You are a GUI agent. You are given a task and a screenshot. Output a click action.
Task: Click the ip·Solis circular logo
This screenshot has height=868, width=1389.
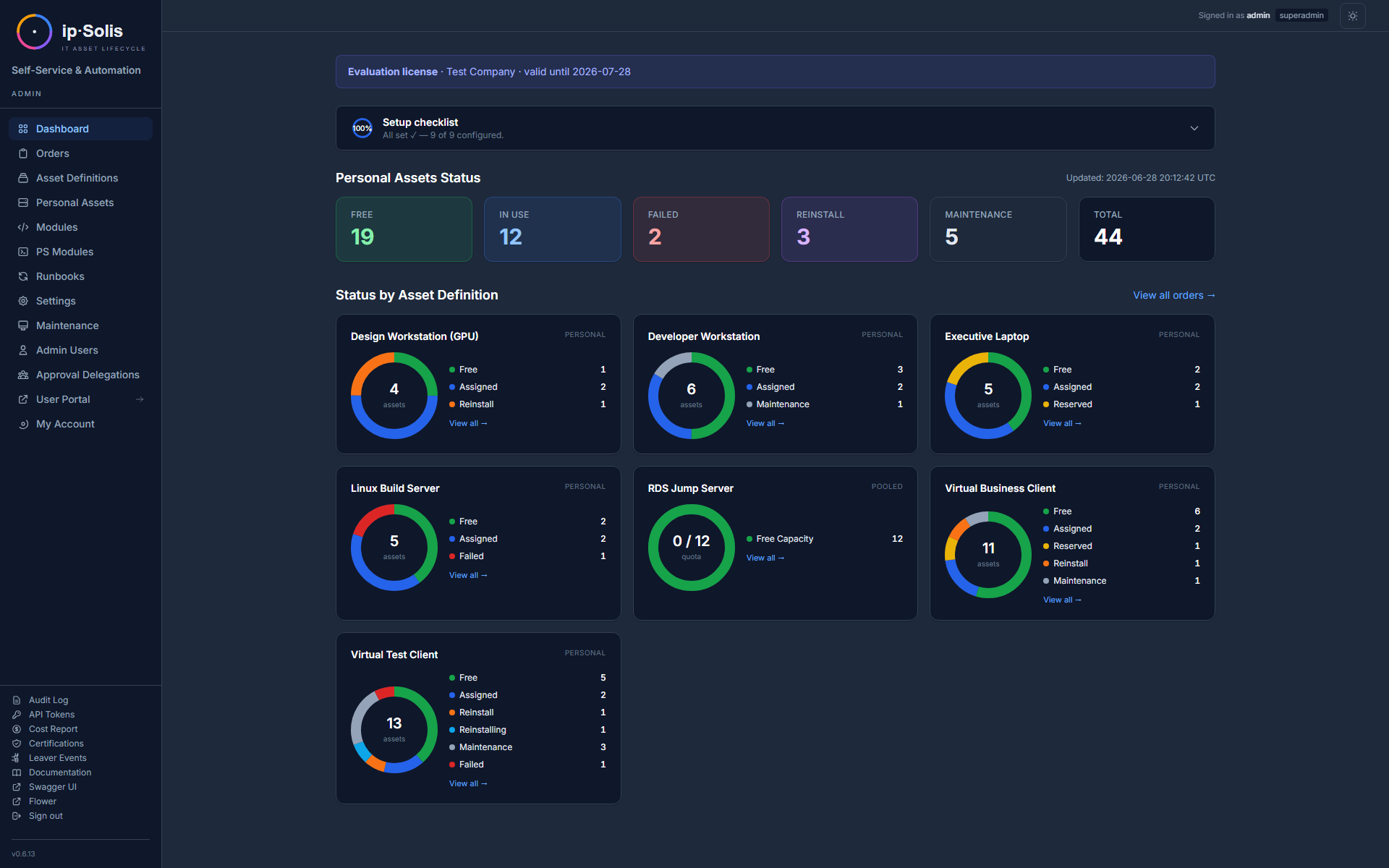point(34,32)
